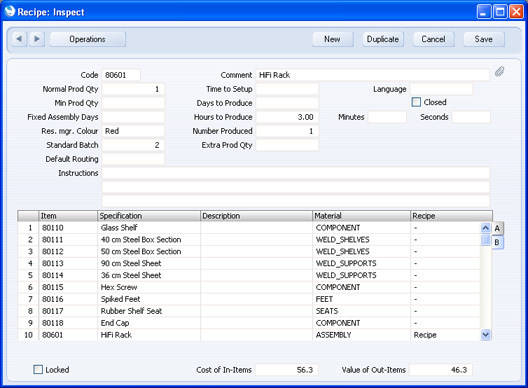Select the 50 cm Steel Box Section cell

pos(149,252)
